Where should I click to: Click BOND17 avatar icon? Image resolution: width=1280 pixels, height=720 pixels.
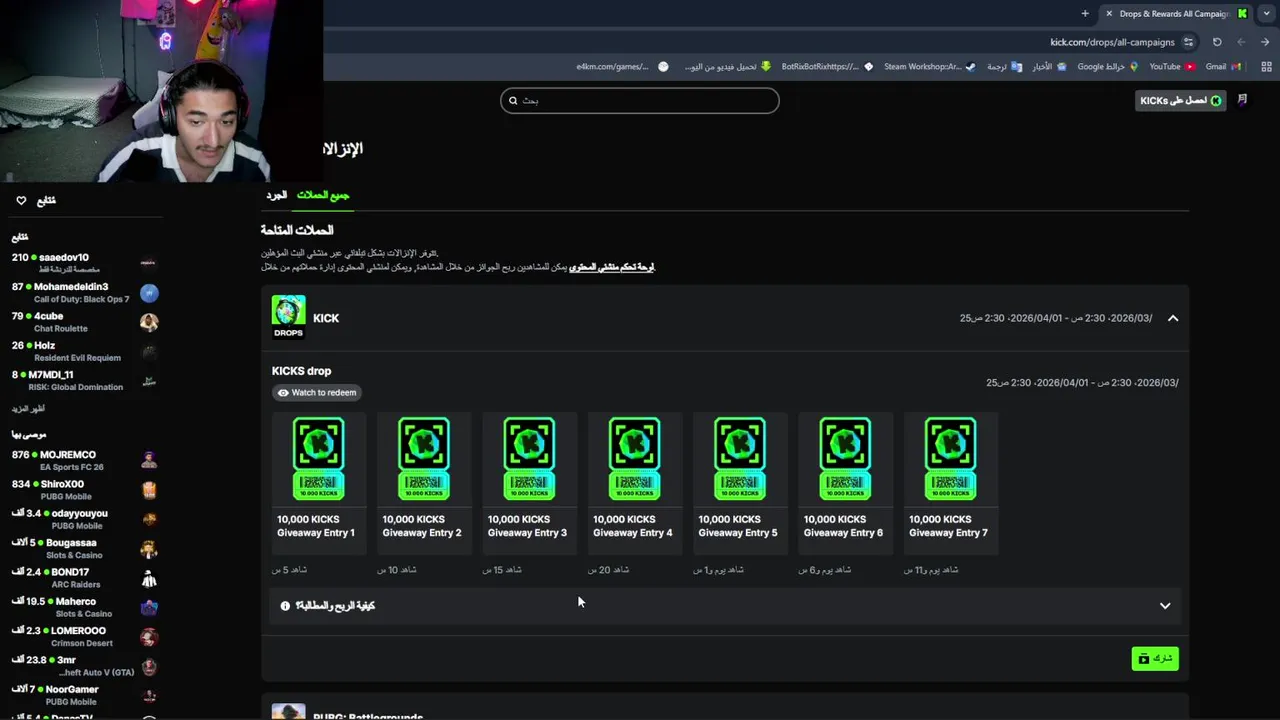(x=149, y=578)
